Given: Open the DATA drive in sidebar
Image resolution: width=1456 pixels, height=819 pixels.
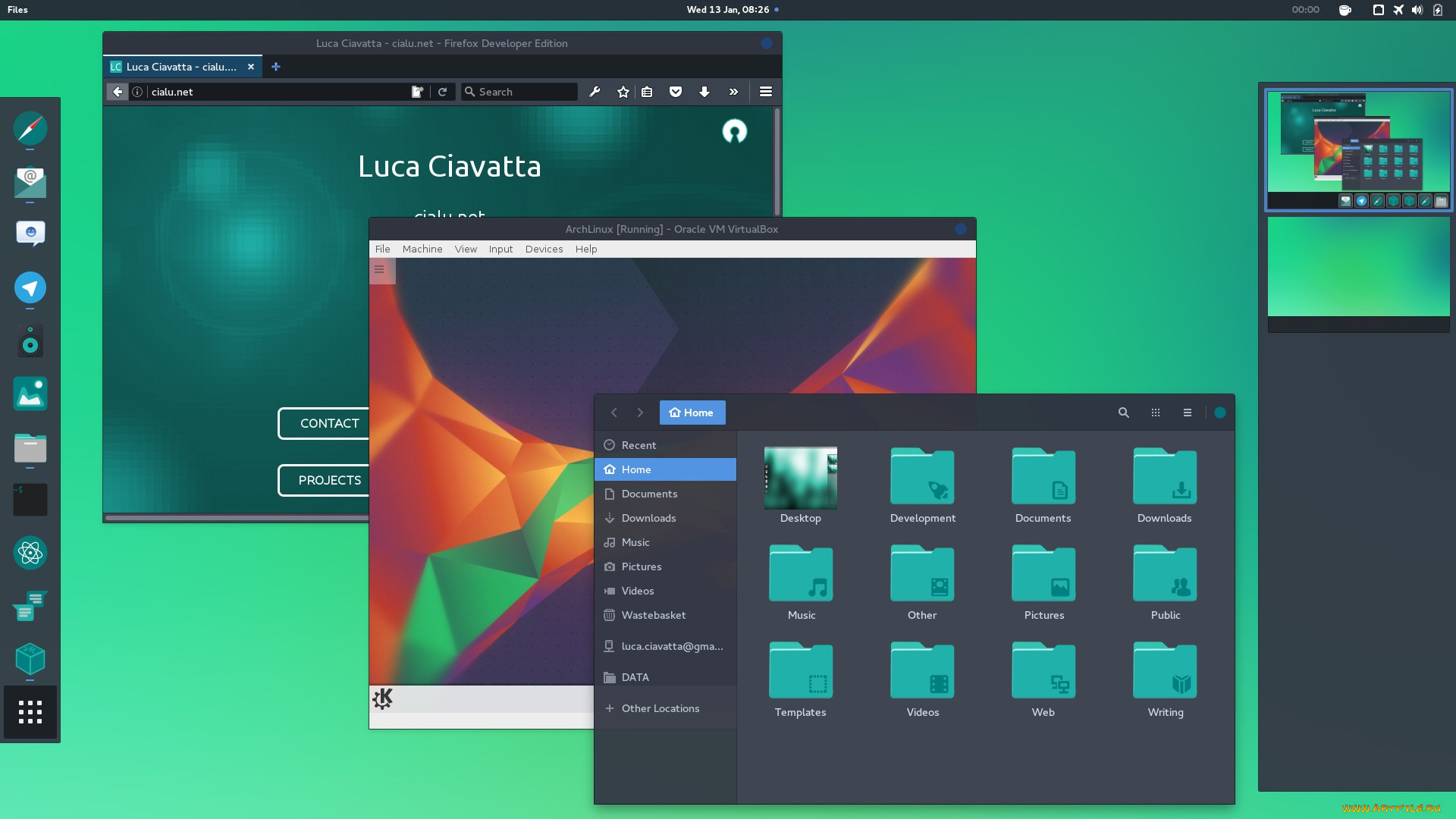Looking at the screenshot, I should pos(665,677).
